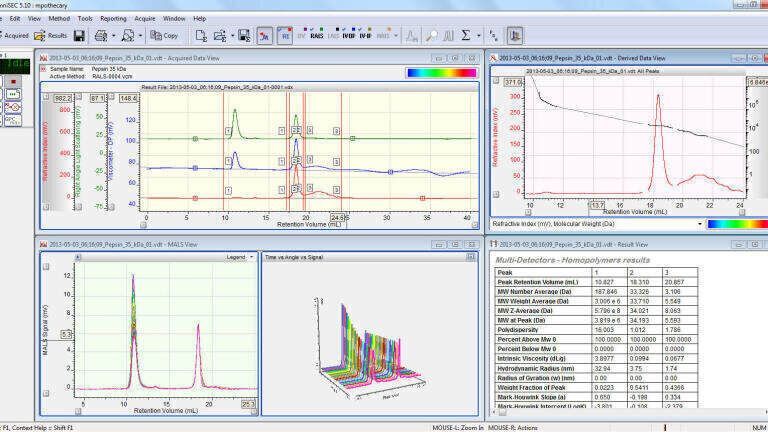Click the sequence dots icon in left panel
Screen dimensions: 768x432
[x=13, y=94]
